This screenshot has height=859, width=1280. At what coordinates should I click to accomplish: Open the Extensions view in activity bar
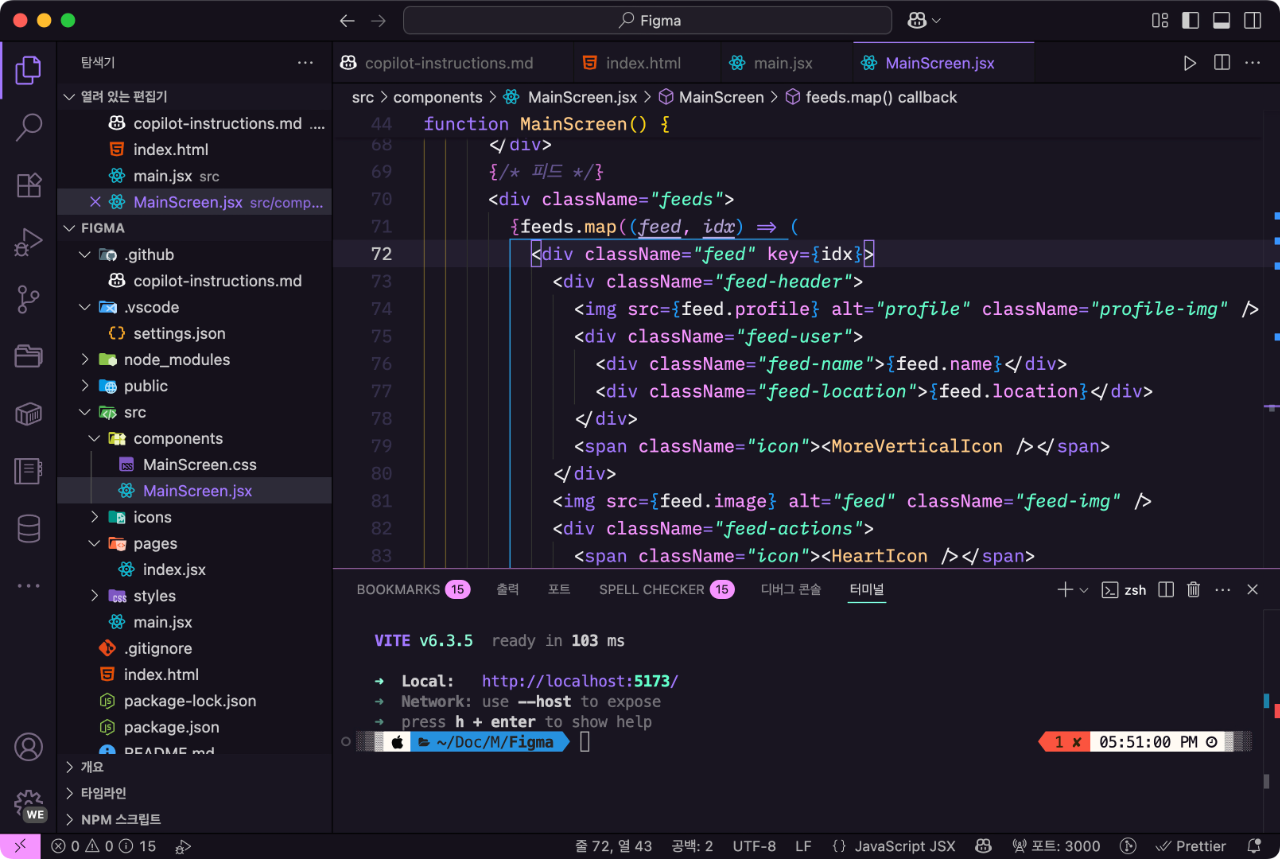click(28, 185)
